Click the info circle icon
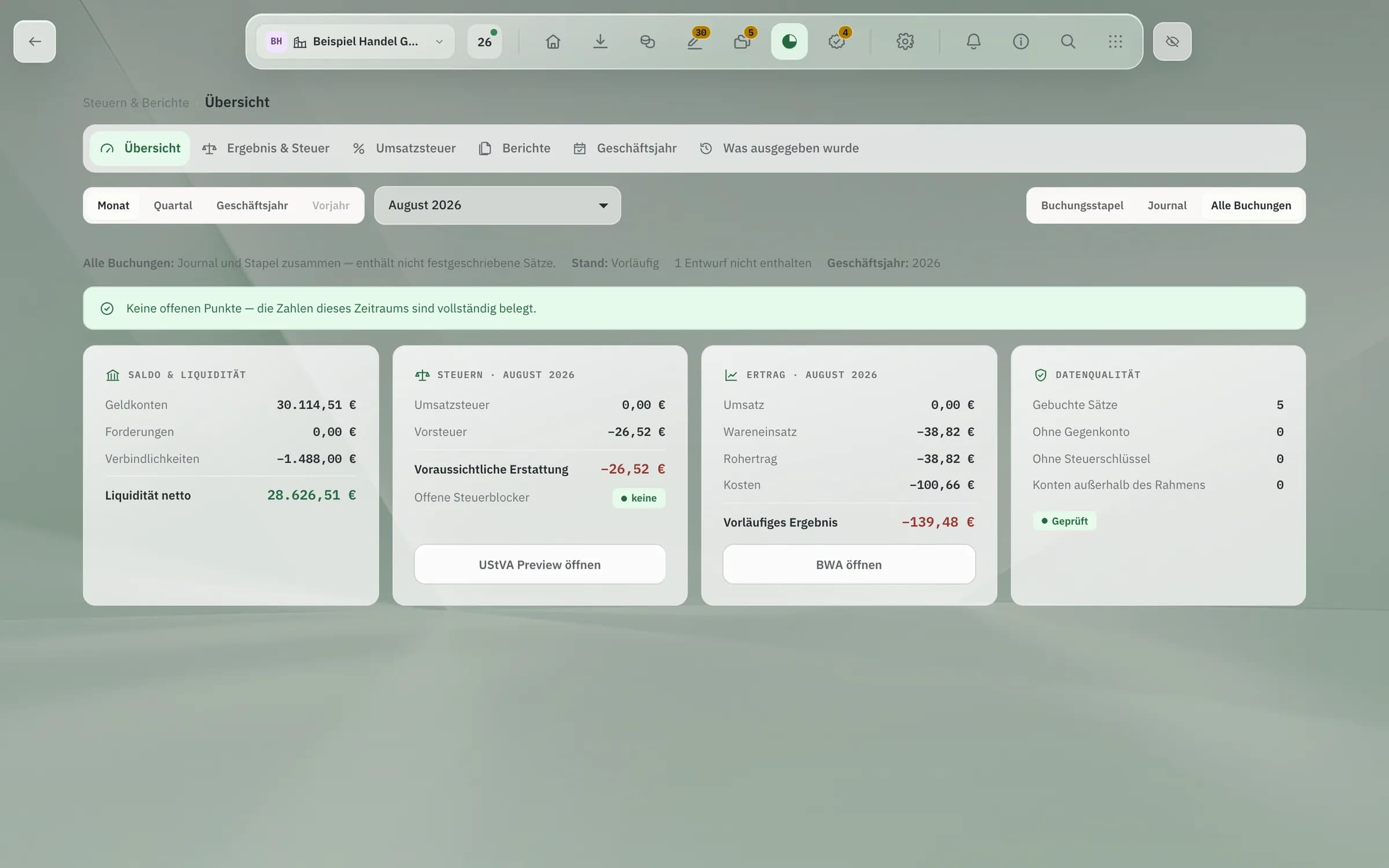Viewport: 1389px width, 868px height. click(1021, 41)
